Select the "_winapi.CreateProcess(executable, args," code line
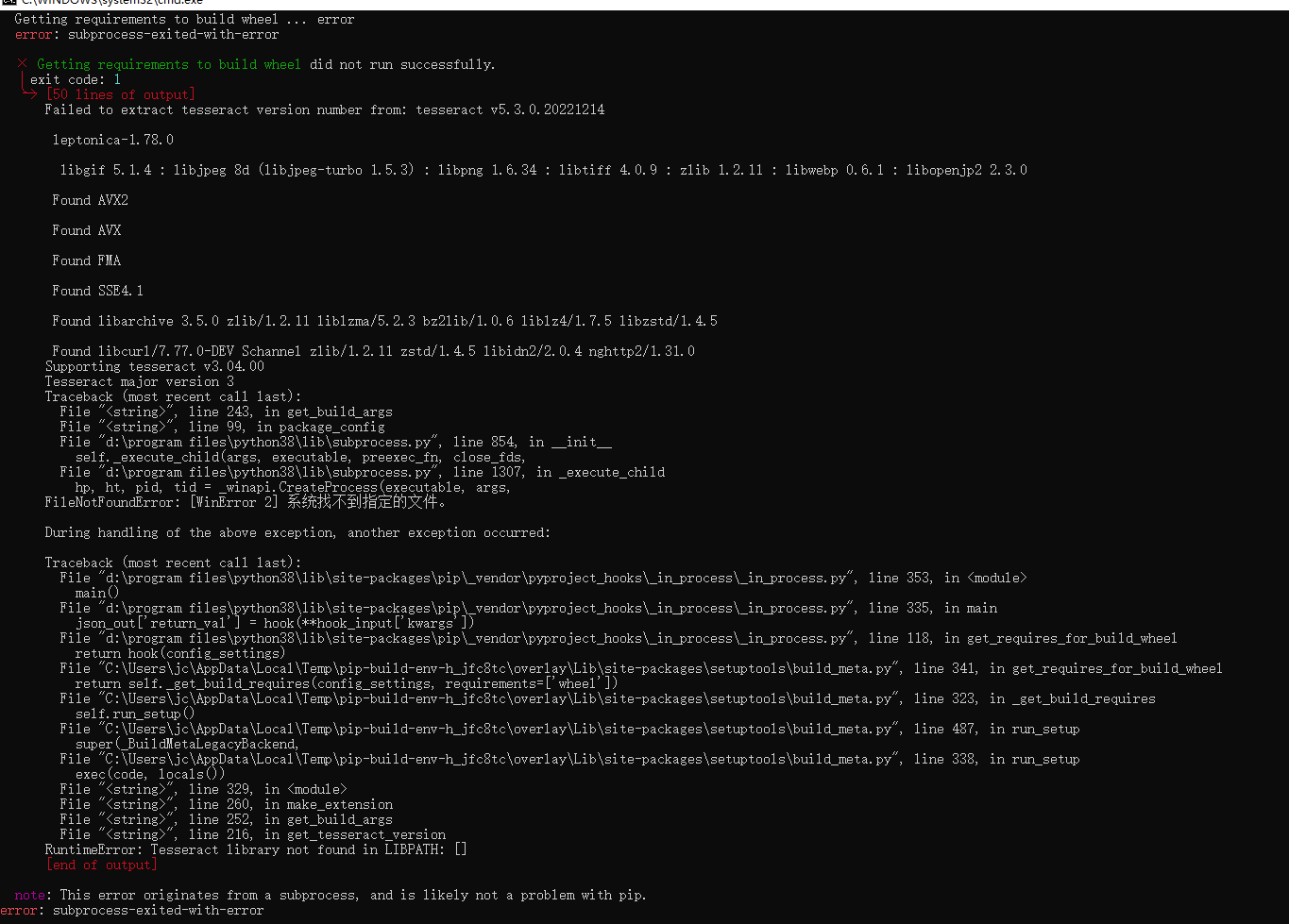This screenshot has height=924, width=1289. click(293, 487)
